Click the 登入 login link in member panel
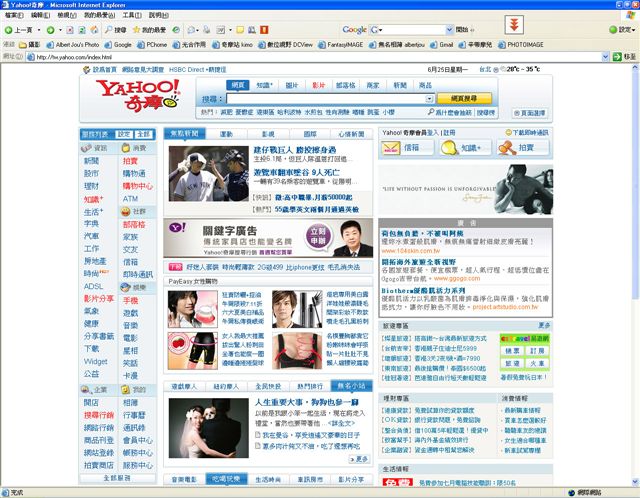 (433, 133)
